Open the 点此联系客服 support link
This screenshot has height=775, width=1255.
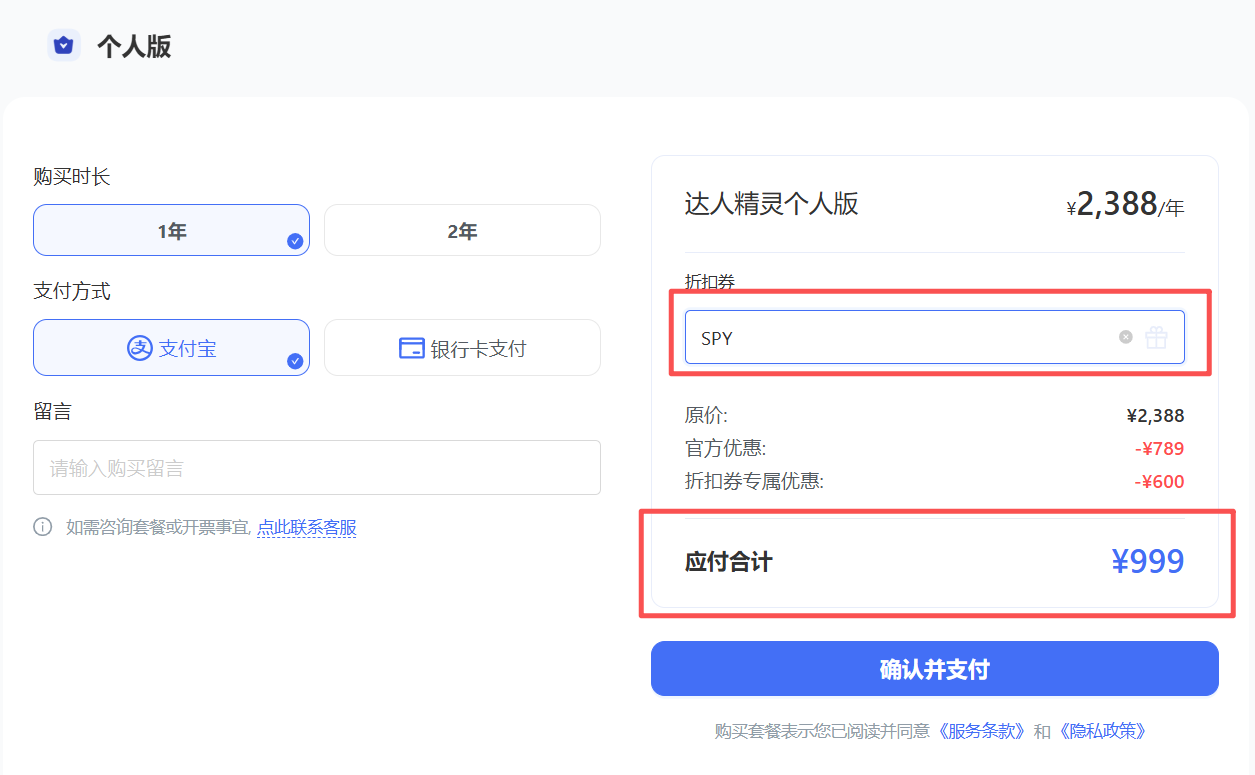(x=306, y=527)
